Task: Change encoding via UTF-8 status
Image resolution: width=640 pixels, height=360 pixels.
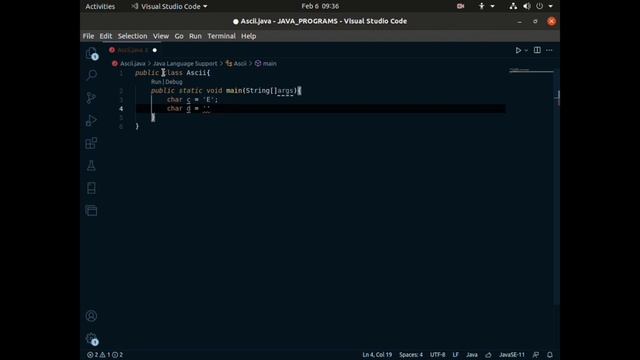Action: (438, 355)
